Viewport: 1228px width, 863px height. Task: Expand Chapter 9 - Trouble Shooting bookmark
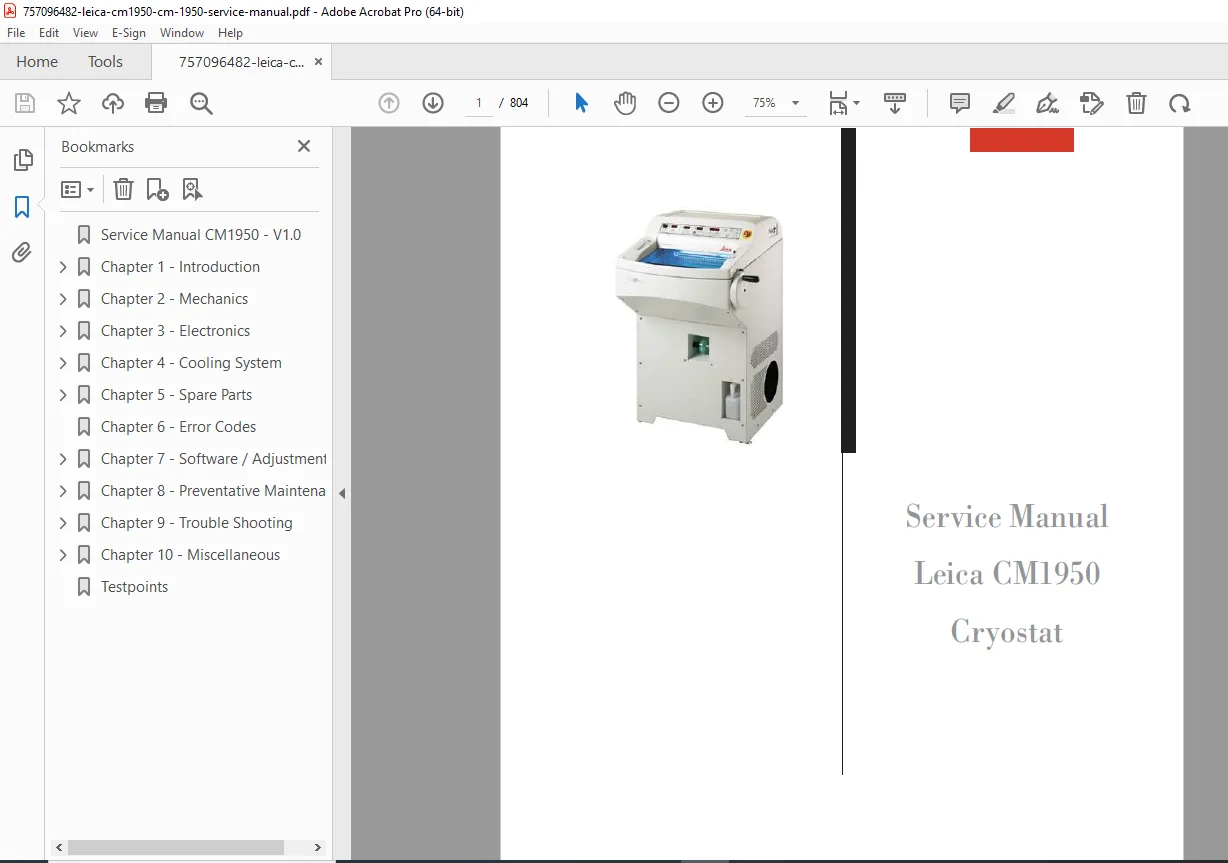coord(63,523)
